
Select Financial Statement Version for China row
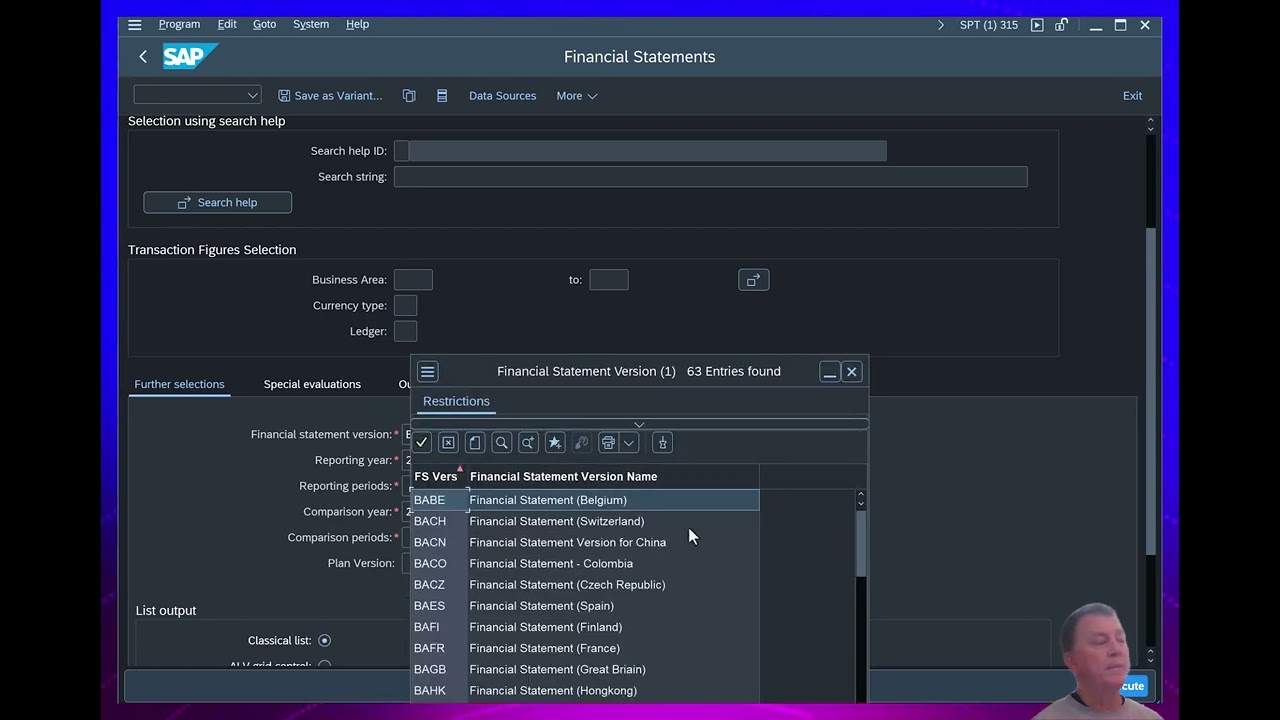(585, 543)
